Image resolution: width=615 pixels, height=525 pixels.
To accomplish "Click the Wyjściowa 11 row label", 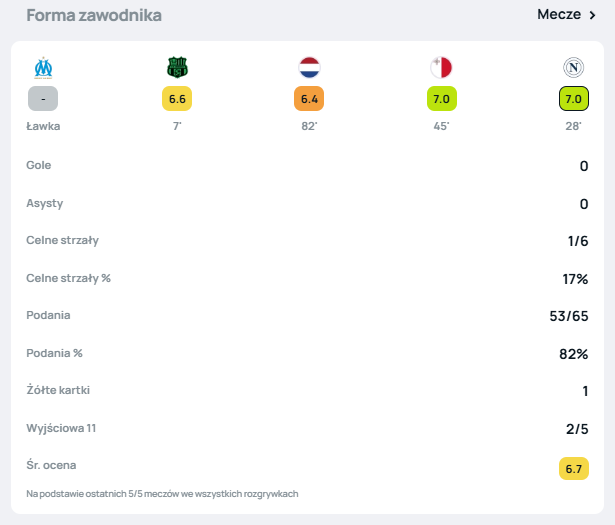I will point(61,428).
